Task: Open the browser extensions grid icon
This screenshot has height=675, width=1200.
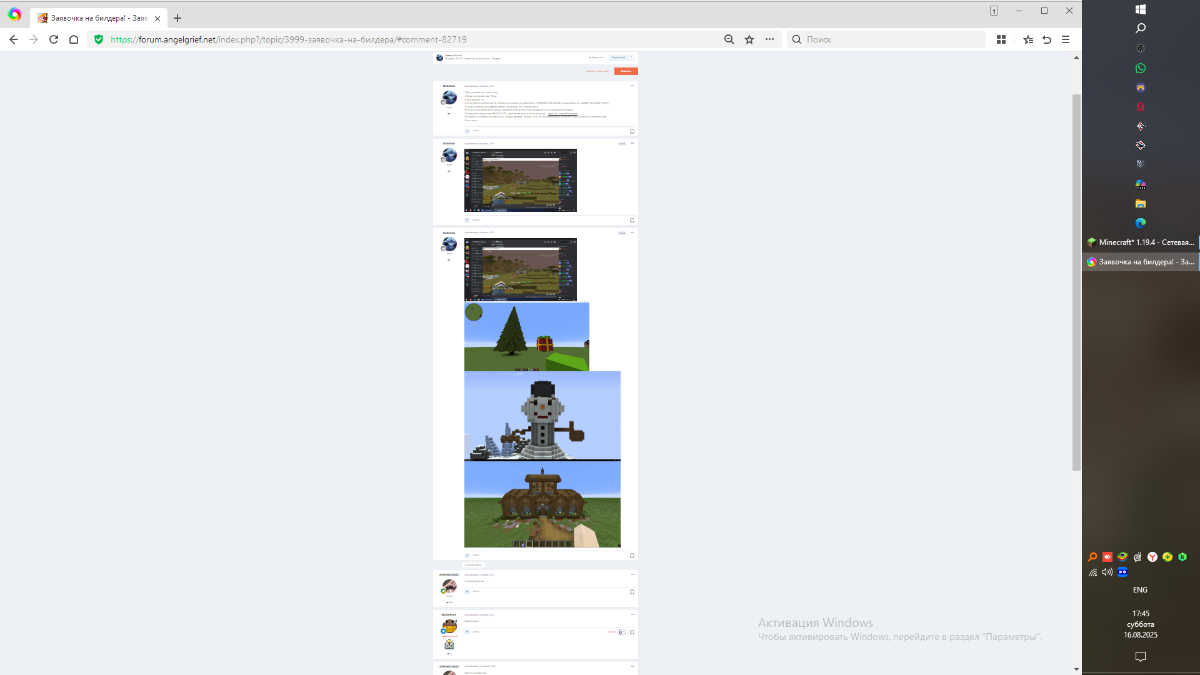Action: click(1001, 39)
